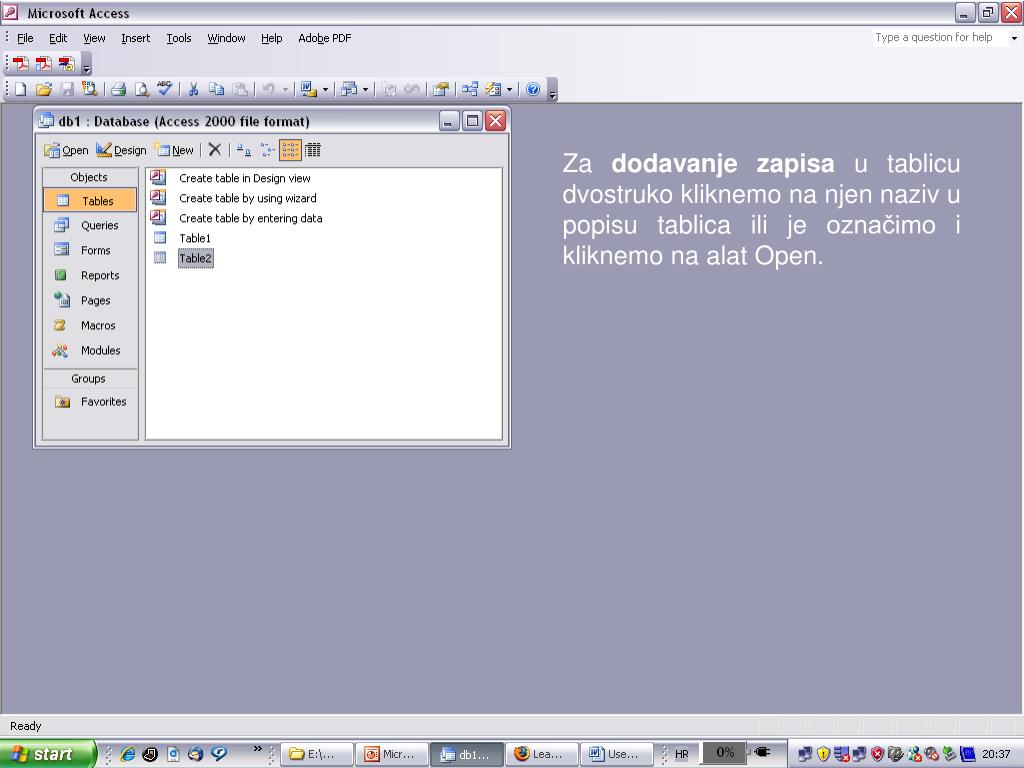The width and height of the screenshot is (1024, 768).
Task: Select Modules in the Objects pane
Action: point(90,350)
